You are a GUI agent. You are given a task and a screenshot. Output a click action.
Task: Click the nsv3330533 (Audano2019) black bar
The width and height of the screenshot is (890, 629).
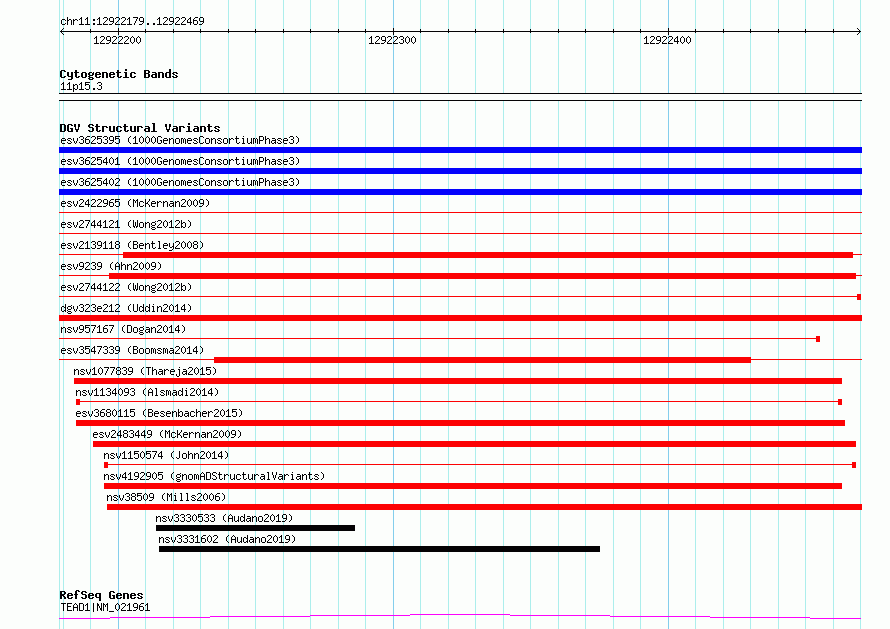point(255,528)
